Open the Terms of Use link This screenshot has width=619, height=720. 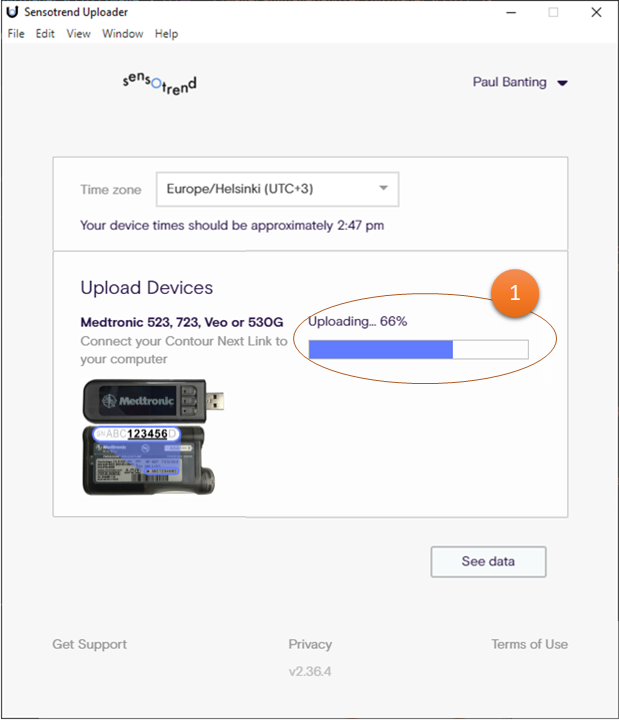529,644
